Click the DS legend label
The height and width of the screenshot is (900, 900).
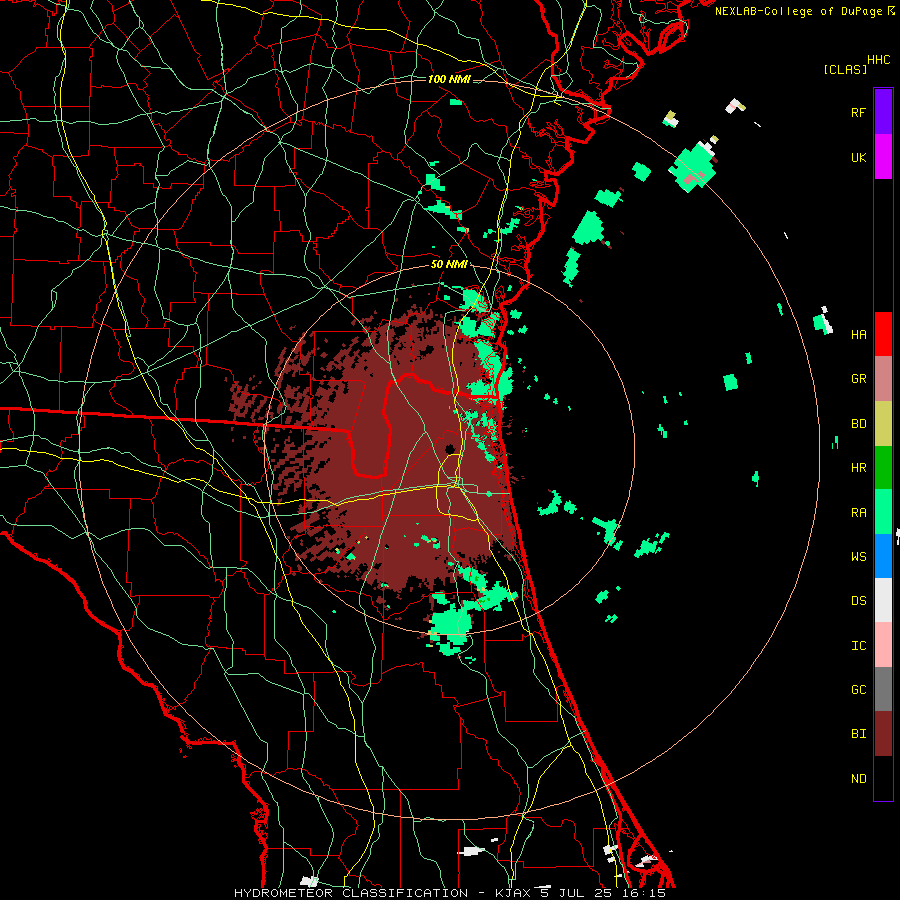858,601
